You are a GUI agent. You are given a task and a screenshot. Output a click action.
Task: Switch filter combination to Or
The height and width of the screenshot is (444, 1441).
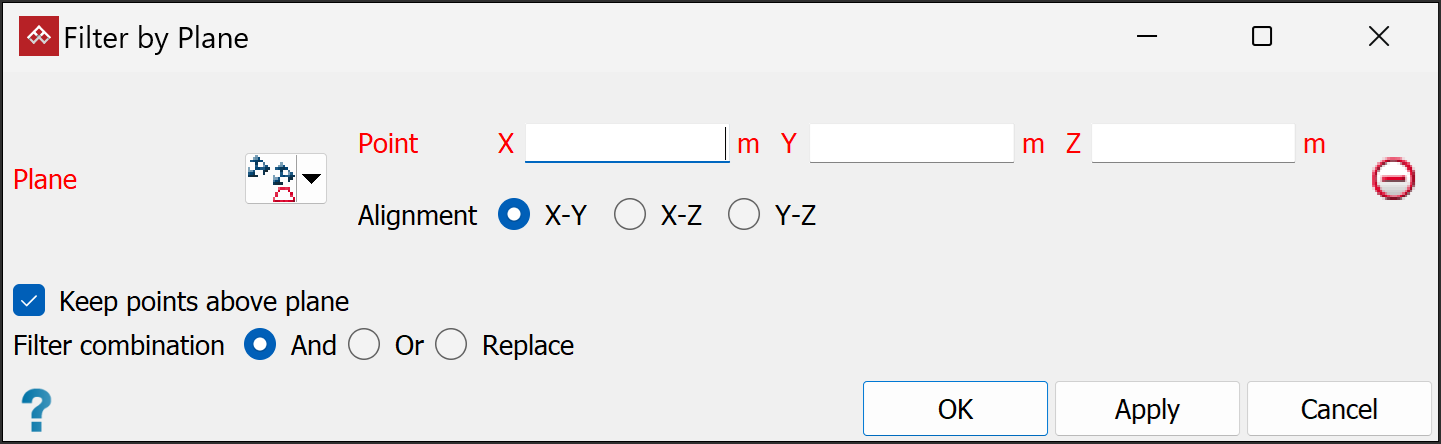click(x=364, y=346)
